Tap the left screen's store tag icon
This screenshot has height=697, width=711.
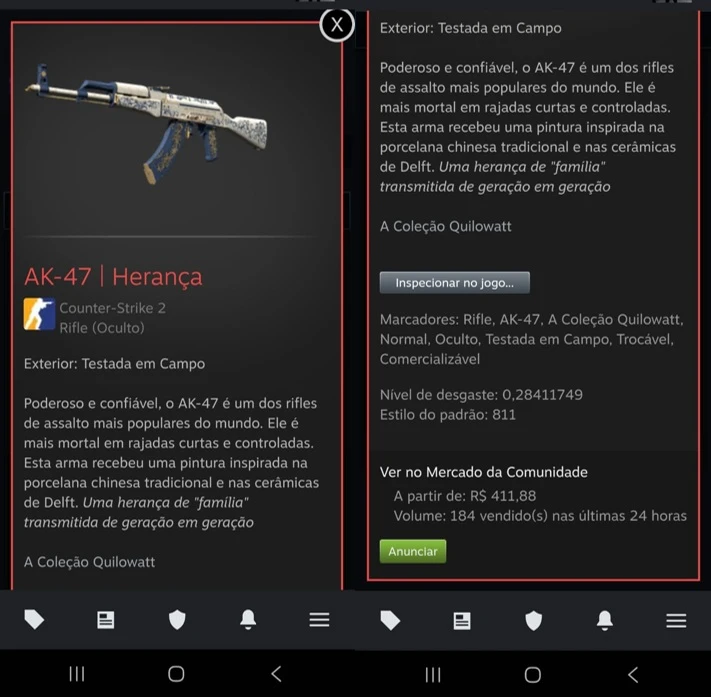coord(34,619)
